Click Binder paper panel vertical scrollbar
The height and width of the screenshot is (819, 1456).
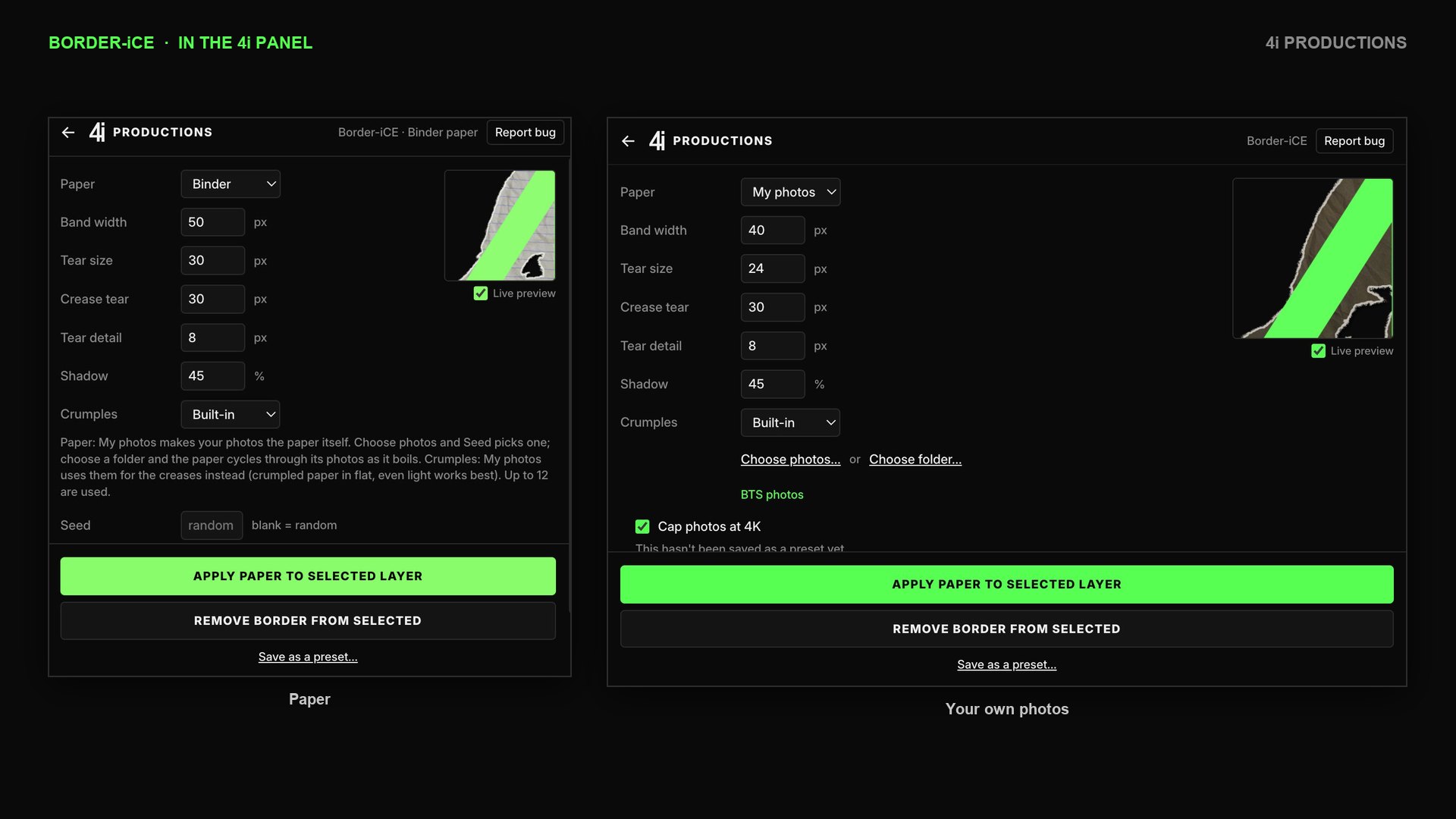(570, 385)
